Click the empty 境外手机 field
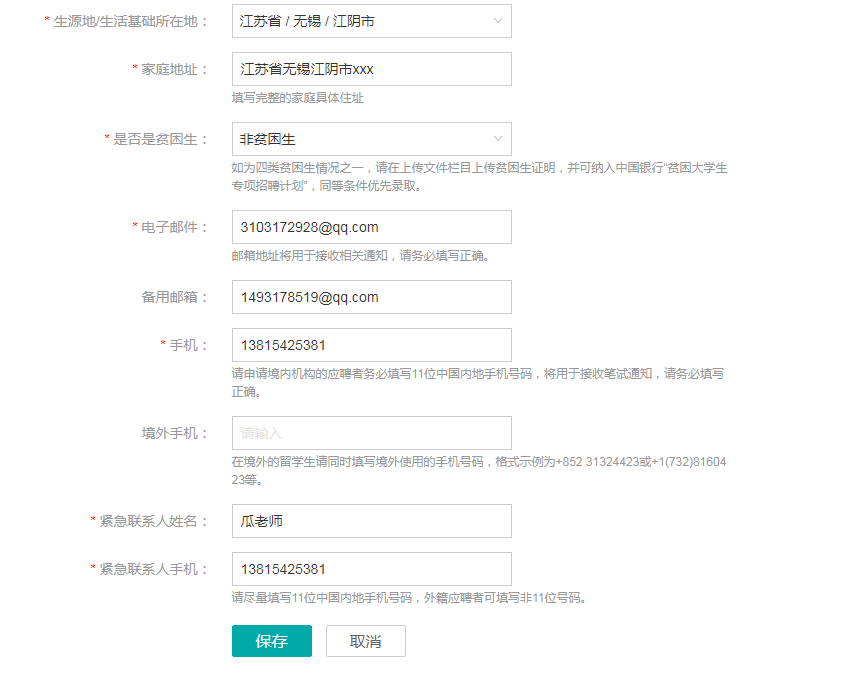This screenshot has height=695, width=841. [371, 433]
